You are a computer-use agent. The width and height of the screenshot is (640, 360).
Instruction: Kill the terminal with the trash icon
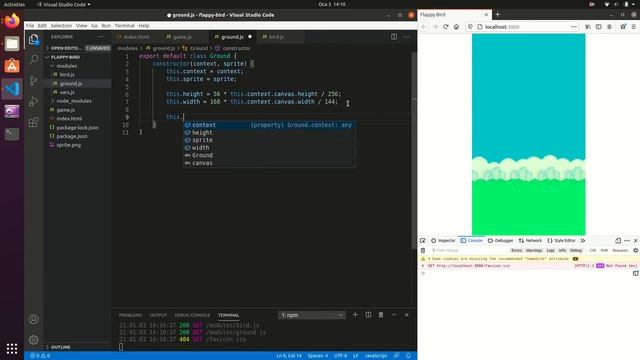point(381,315)
